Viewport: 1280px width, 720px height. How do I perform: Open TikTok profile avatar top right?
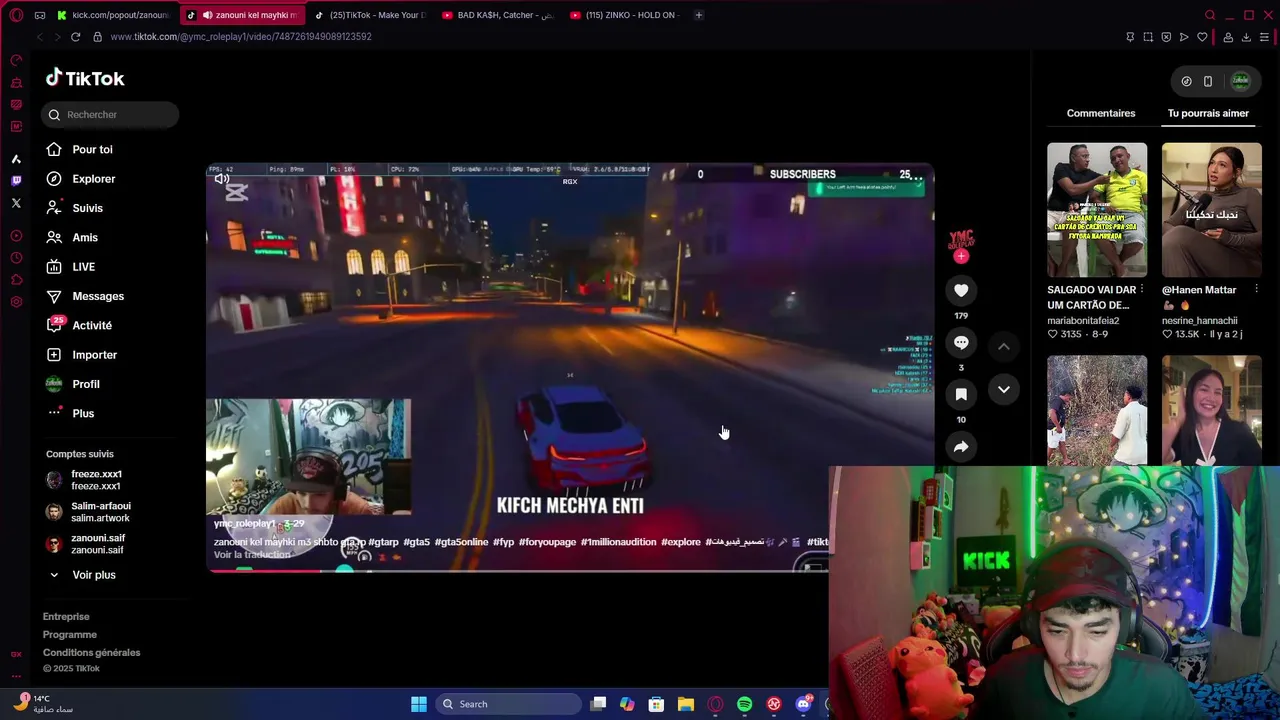[x=1241, y=81]
